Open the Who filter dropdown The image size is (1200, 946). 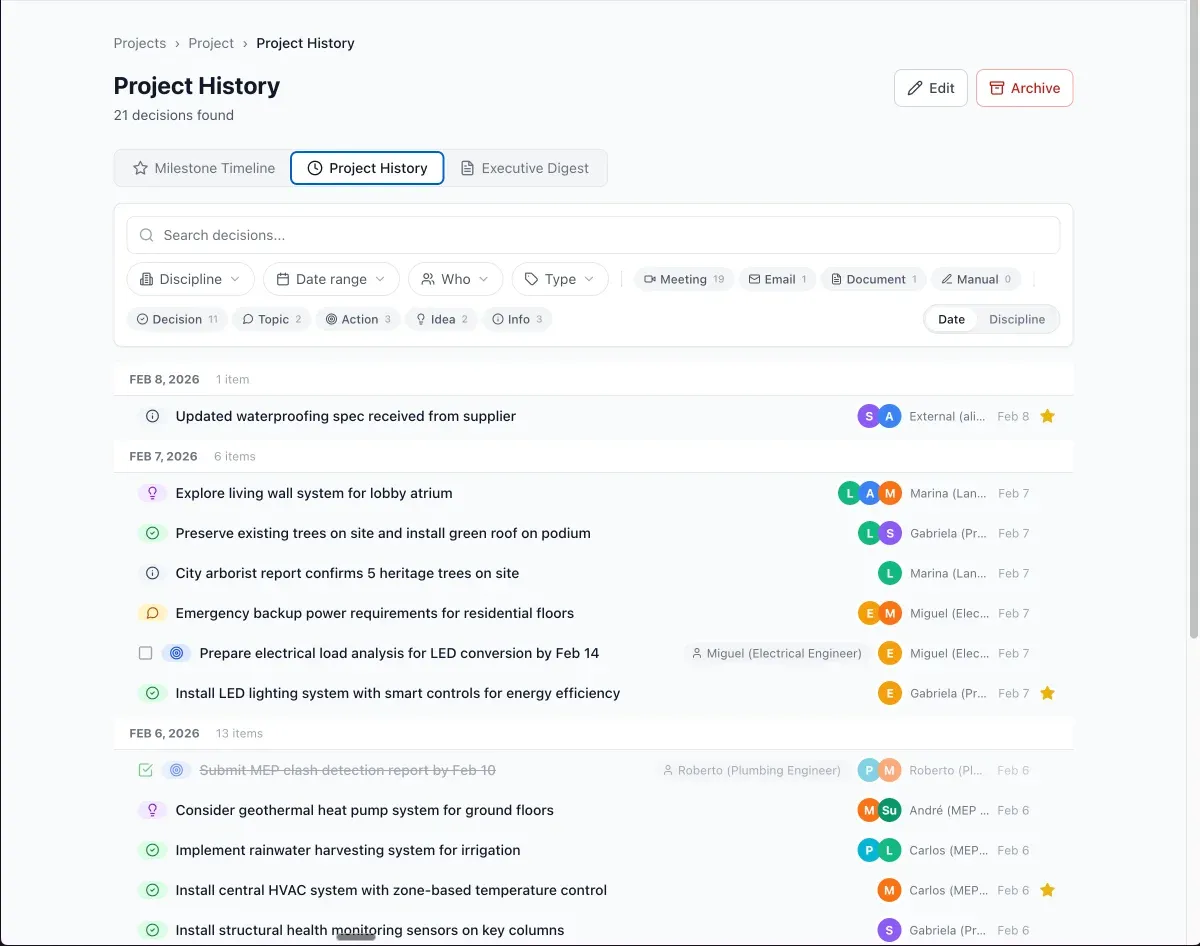point(455,279)
